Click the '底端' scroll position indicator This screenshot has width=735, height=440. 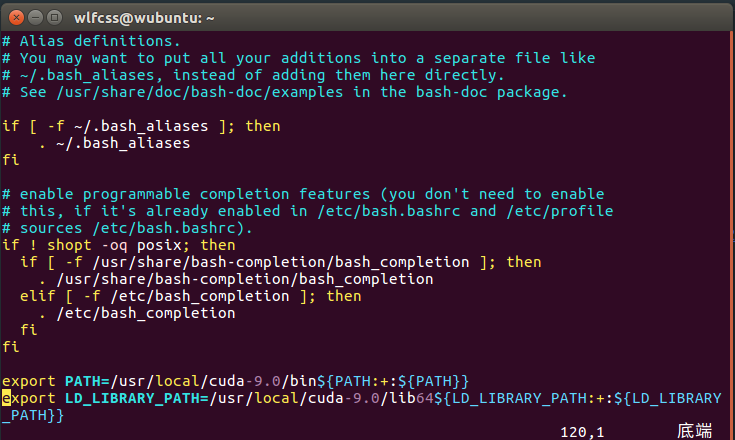(x=694, y=431)
